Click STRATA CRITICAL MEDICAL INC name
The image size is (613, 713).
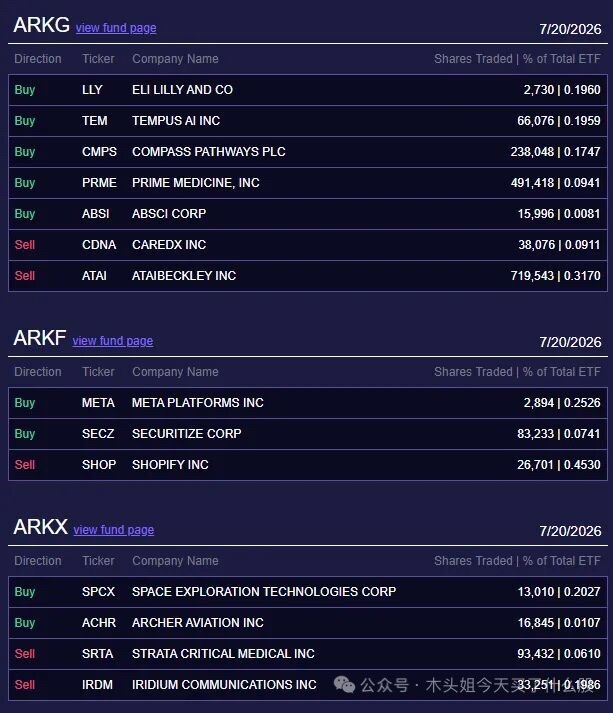click(x=223, y=654)
